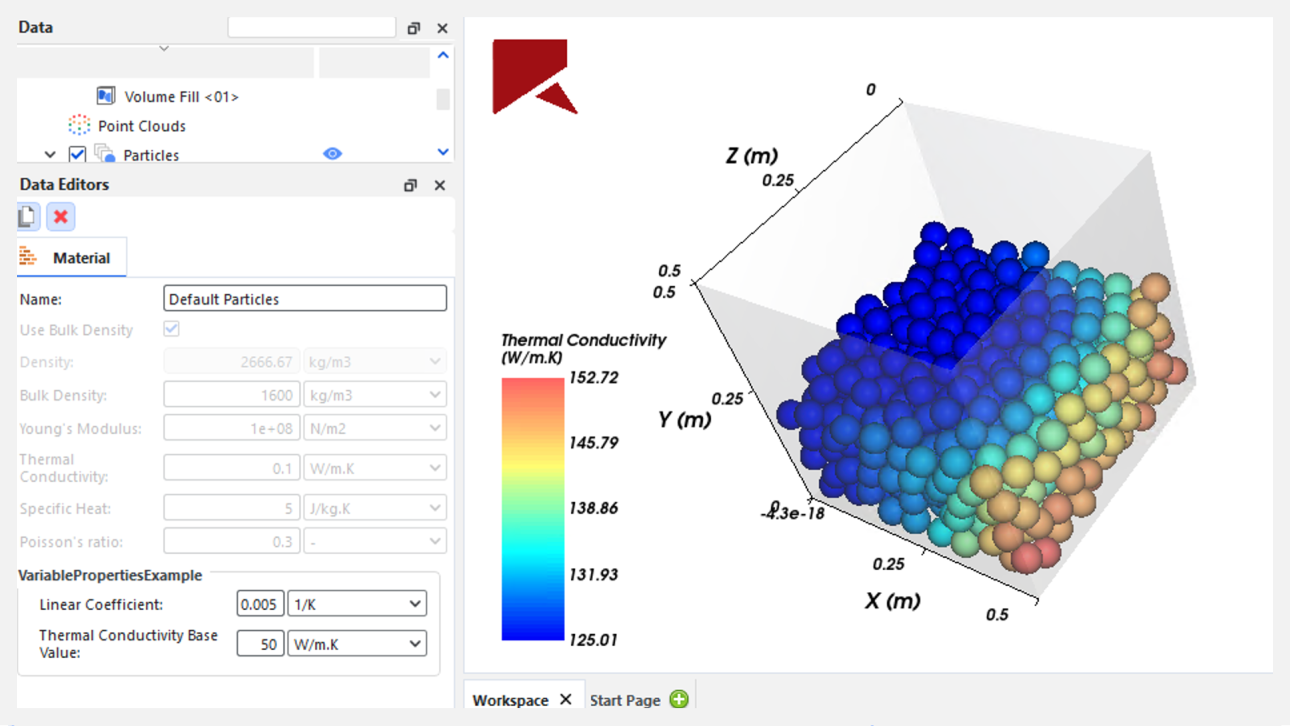Open the Linear Coefficient unit dropdown
The height and width of the screenshot is (726, 1290).
pos(357,604)
